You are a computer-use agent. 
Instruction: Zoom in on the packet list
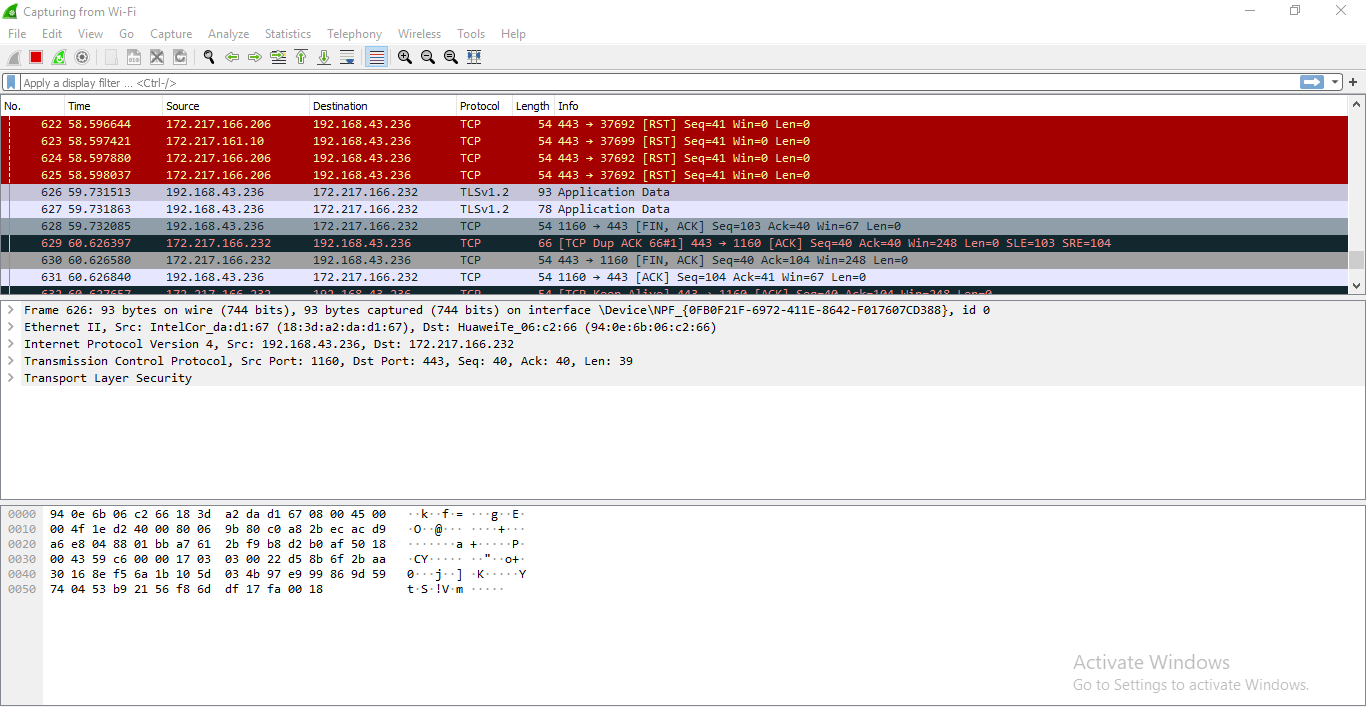[404, 57]
